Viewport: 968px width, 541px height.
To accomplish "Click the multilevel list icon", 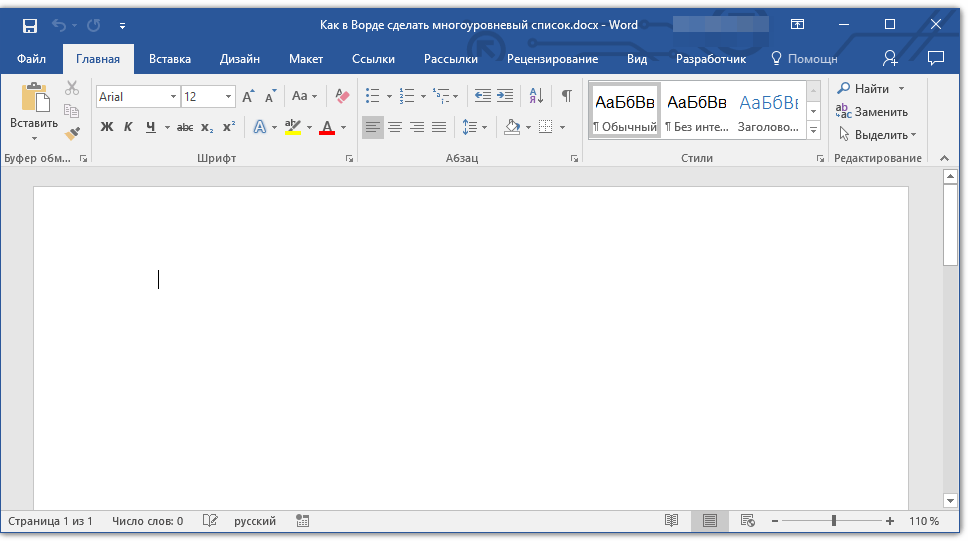I will click(442, 96).
